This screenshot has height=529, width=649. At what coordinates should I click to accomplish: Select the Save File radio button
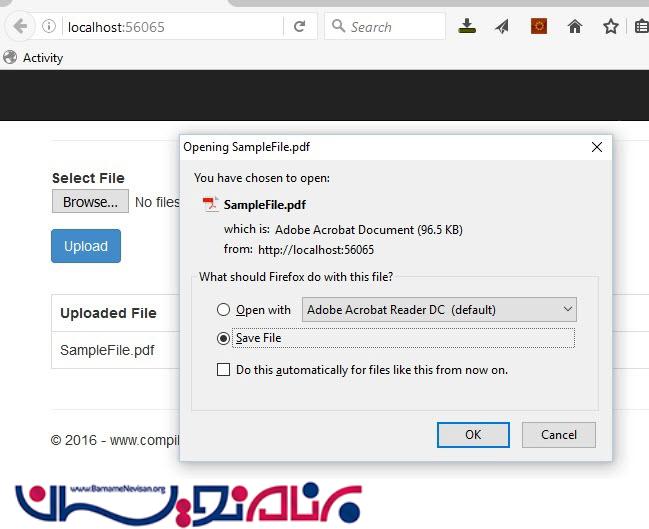[224, 338]
